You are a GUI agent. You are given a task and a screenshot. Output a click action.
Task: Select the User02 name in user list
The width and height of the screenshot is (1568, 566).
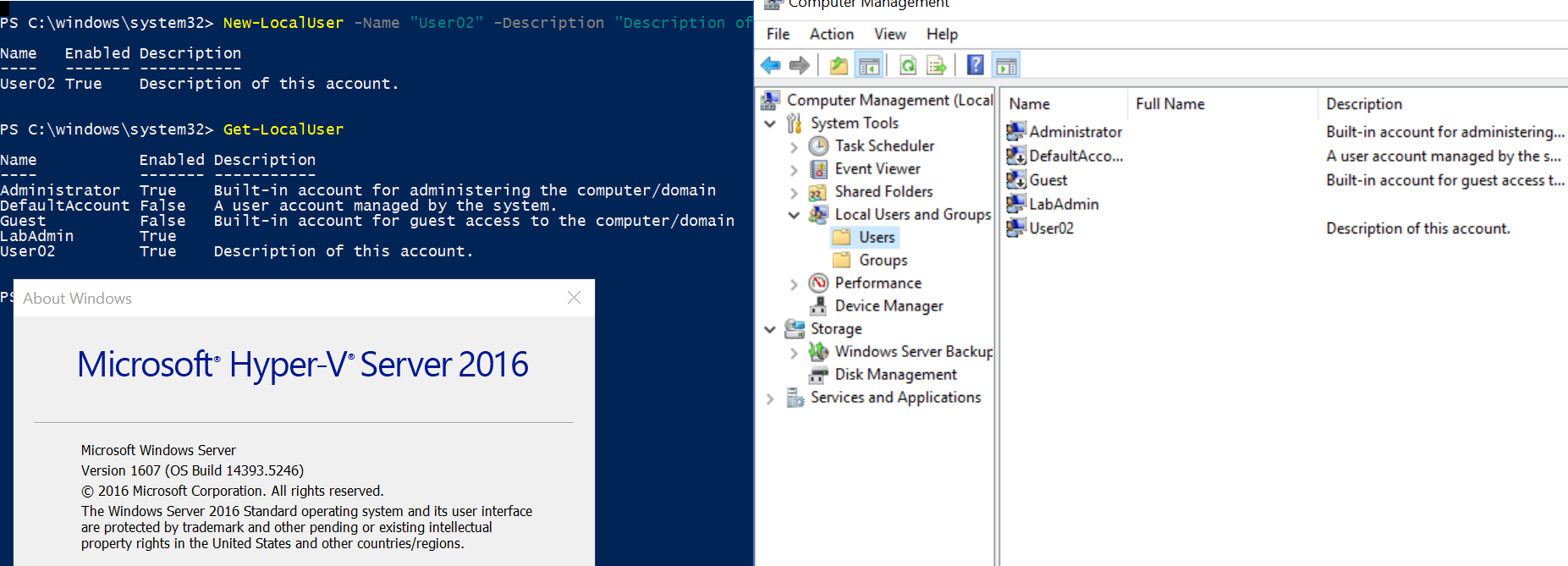coord(1051,228)
